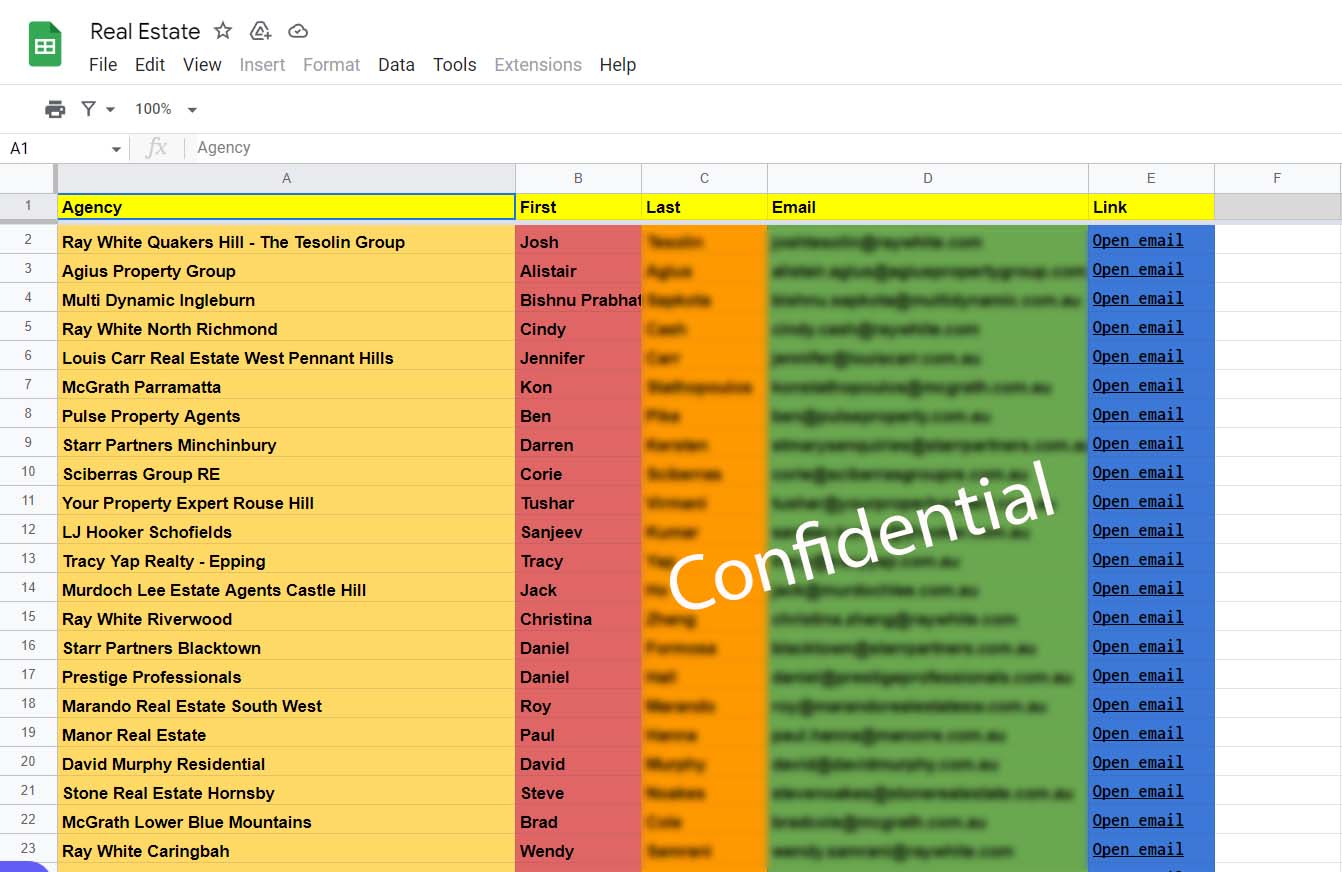Open the Help menu
The height and width of the screenshot is (872, 1342).
tap(618, 65)
